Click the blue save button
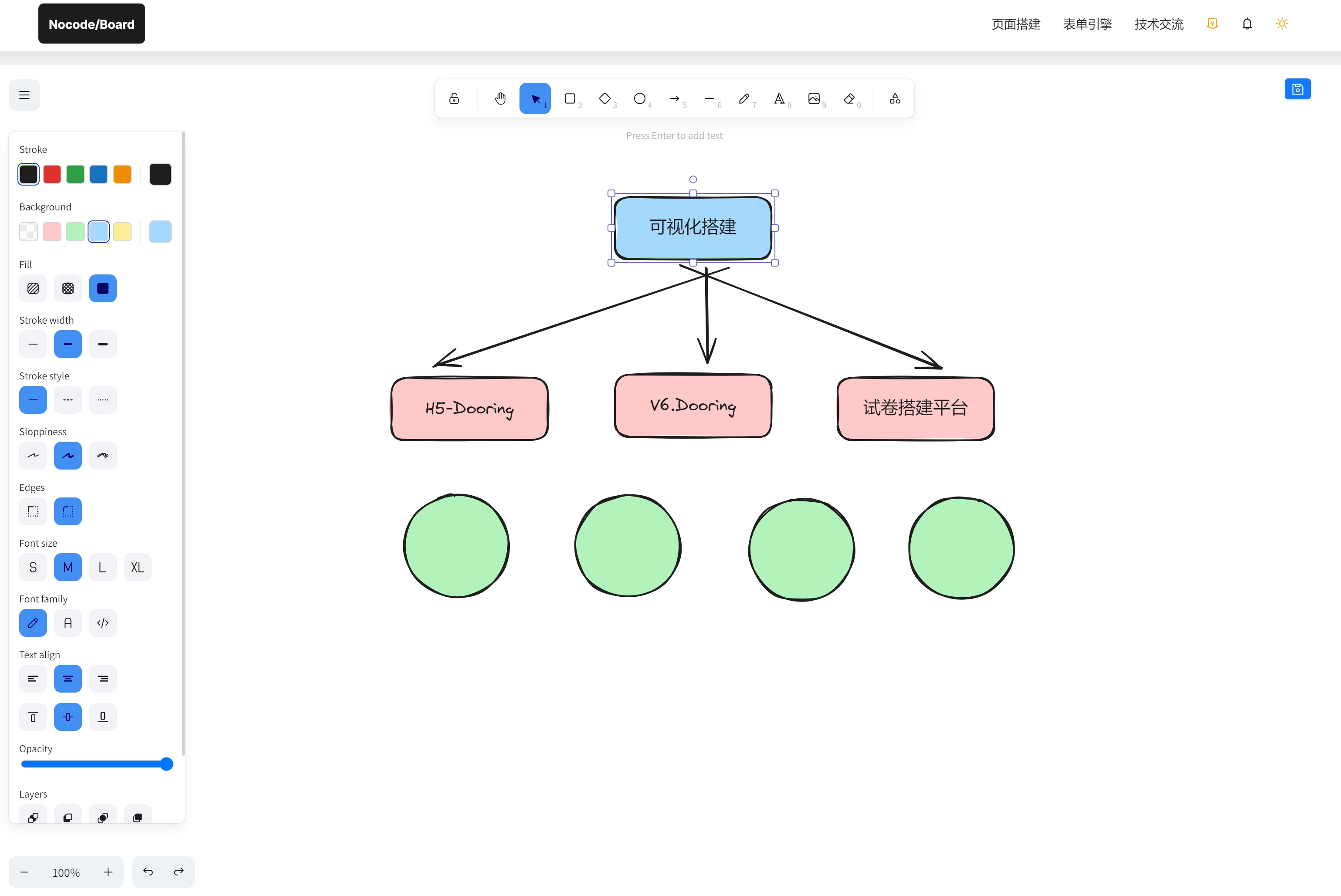The height and width of the screenshot is (896, 1341). (1297, 89)
